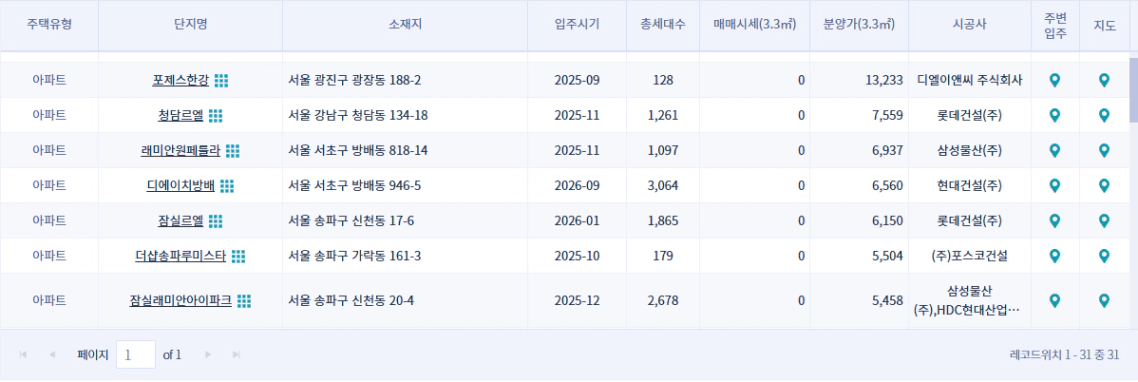This screenshot has height=382, width=1138.
Task: Open grid icon next to 청담르엘
Action: 216,115
